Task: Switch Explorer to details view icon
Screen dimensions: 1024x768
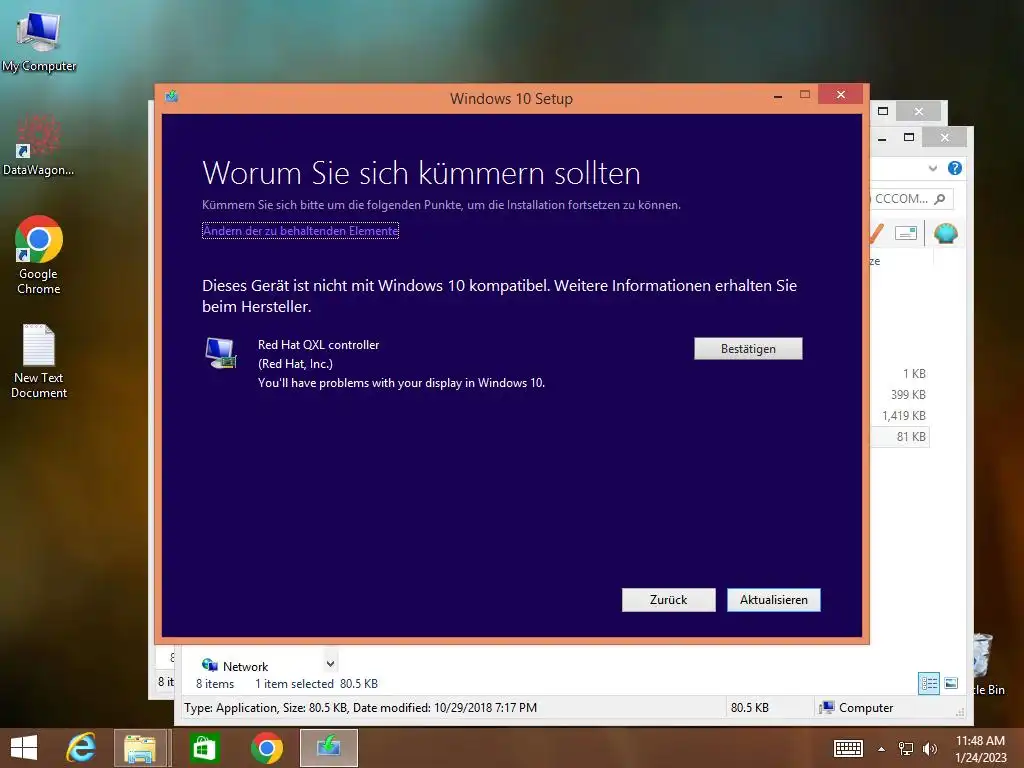Action: coord(929,684)
